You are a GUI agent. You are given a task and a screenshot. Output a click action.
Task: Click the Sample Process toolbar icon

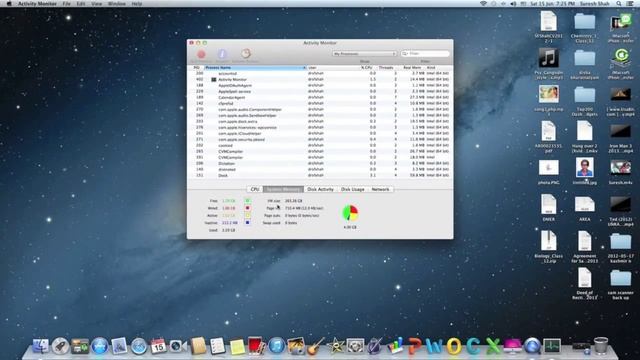[246, 54]
